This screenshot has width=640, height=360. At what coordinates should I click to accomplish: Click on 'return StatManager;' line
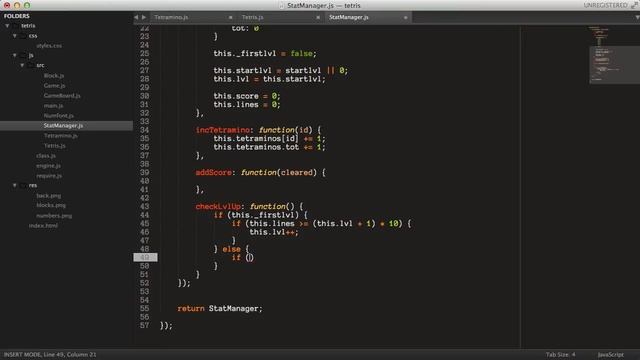[x=220, y=309]
